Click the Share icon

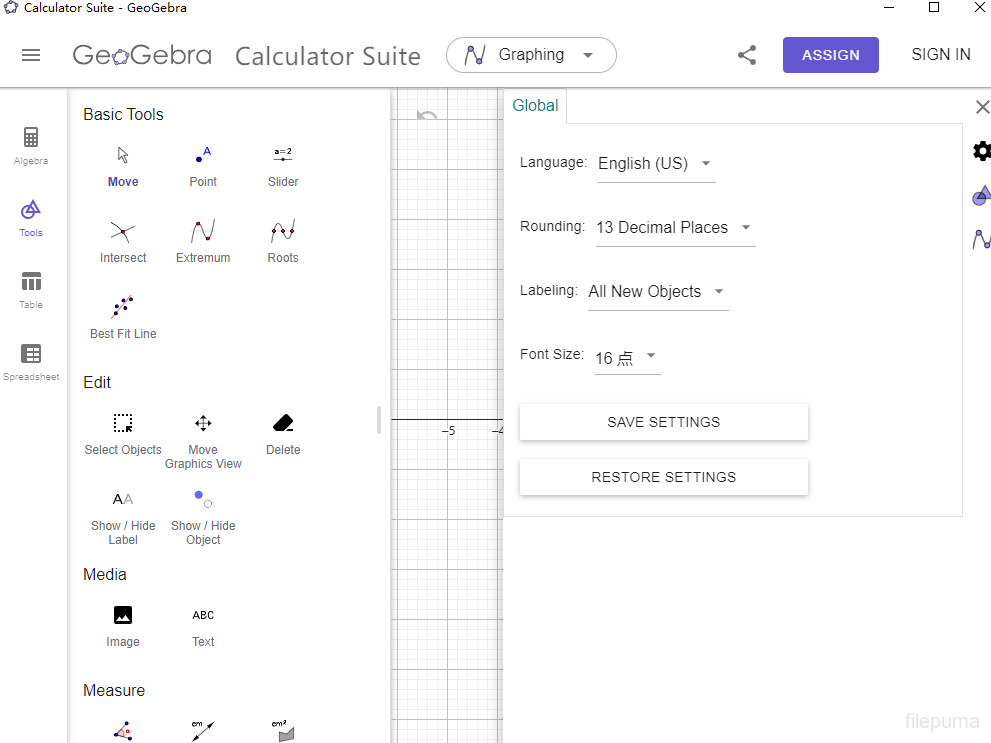pos(747,55)
